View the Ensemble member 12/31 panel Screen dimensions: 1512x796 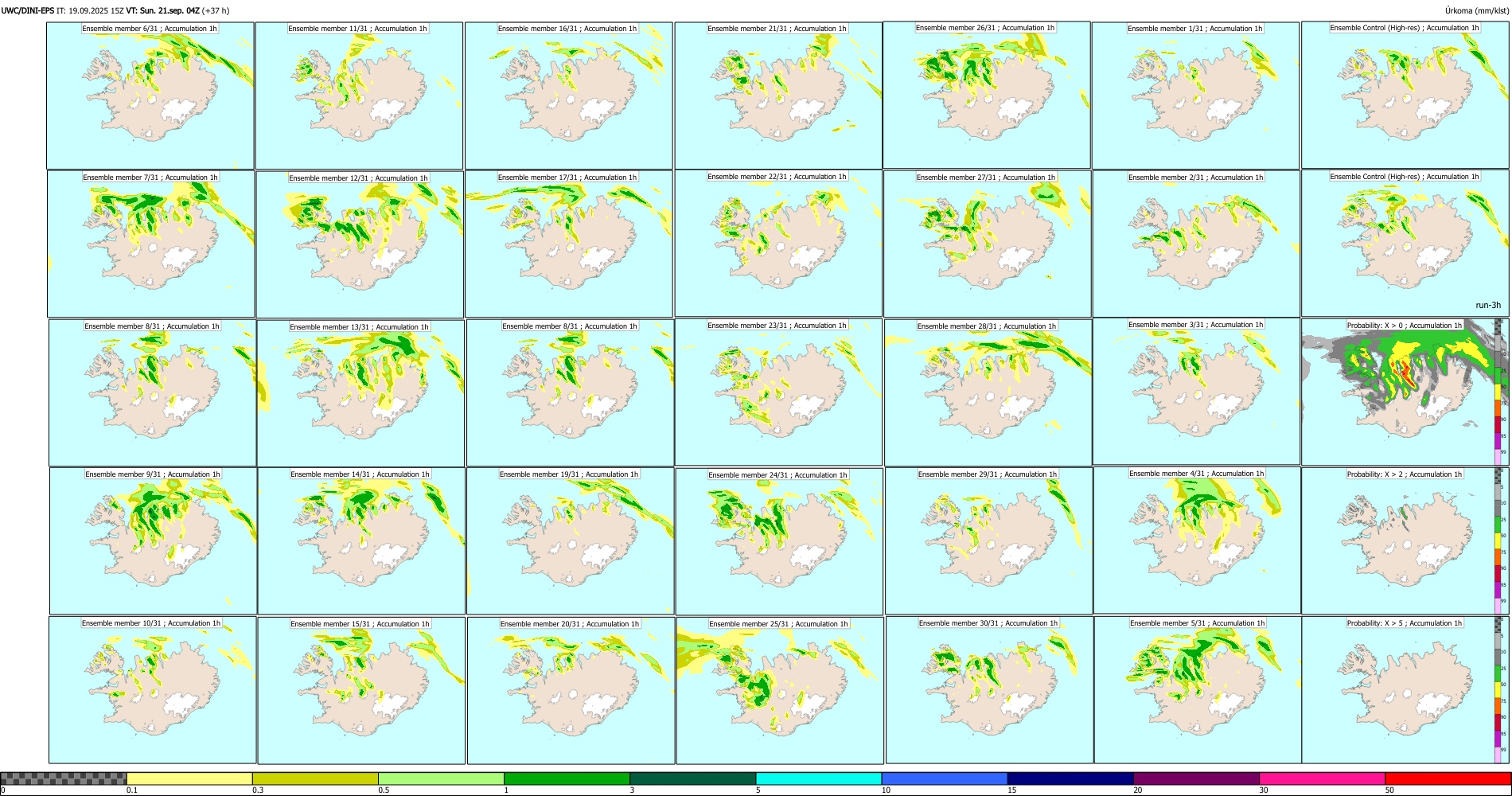pyautogui.click(x=360, y=244)
